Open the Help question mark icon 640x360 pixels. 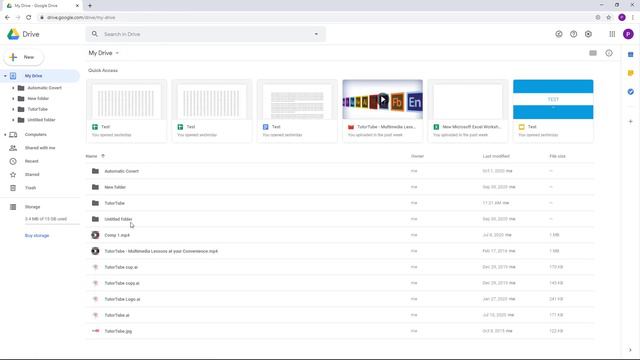573,34
